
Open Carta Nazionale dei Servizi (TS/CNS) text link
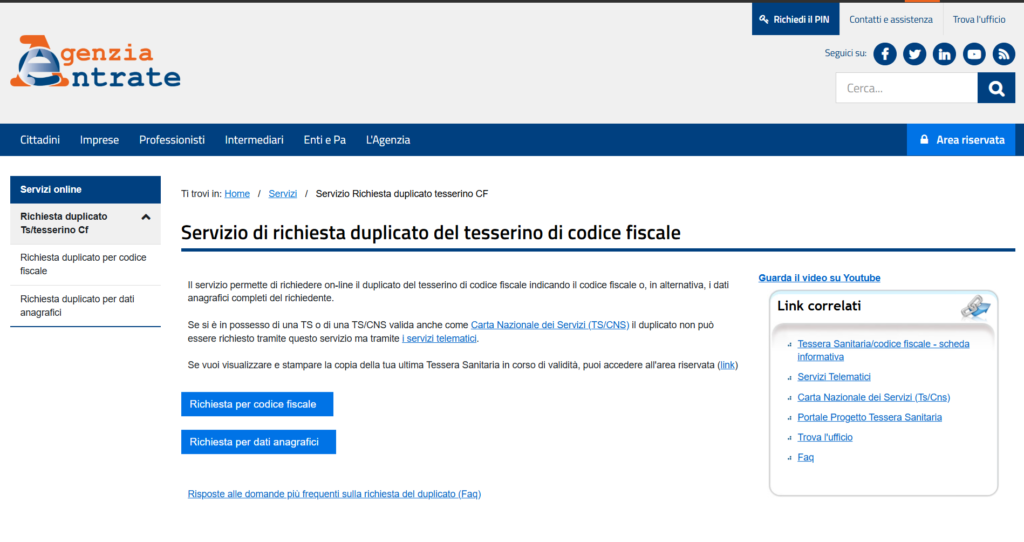tap(550, 325)
